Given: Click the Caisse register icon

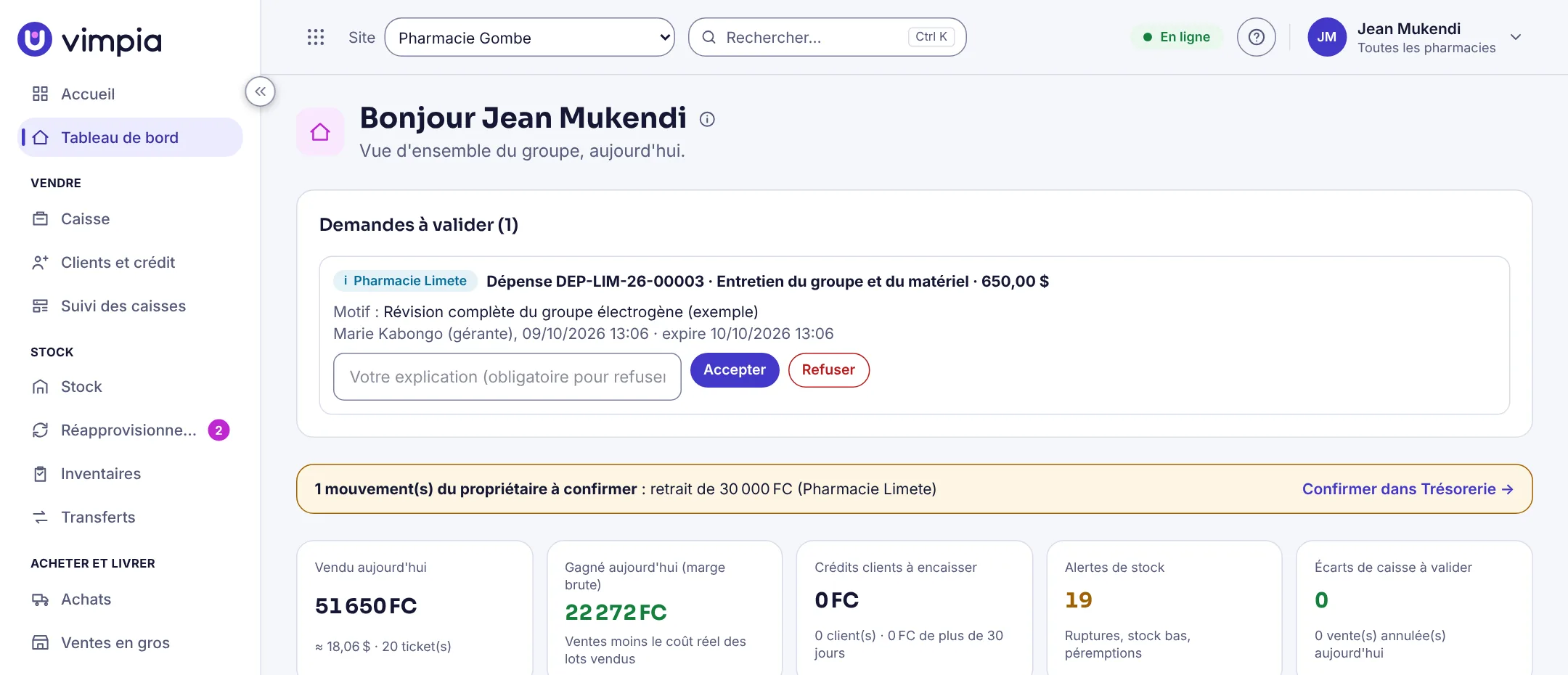Looking at the screenshot, I should click(41, 219).
